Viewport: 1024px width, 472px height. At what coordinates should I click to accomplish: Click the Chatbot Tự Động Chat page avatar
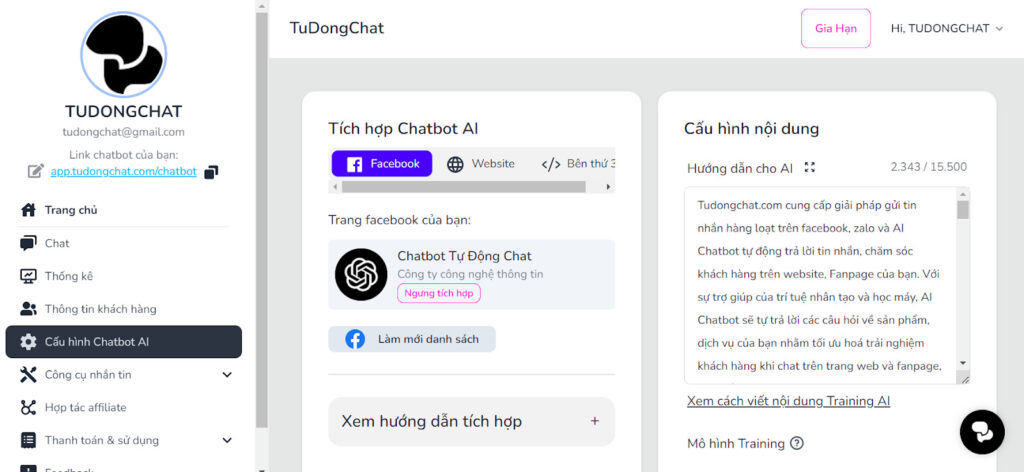(361, 274)
